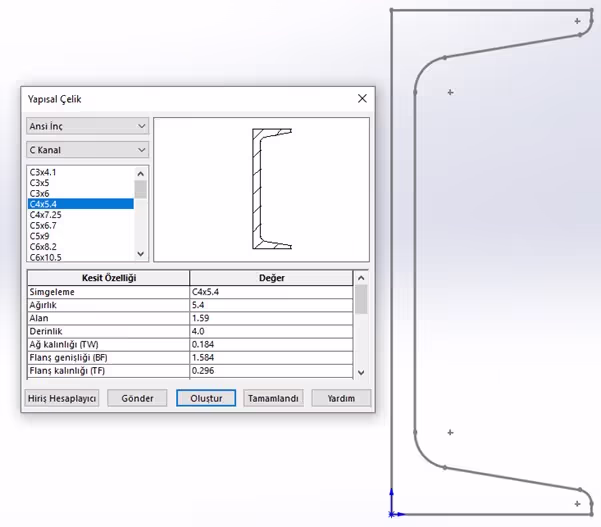601x527 pixels.
Task: Click the Derinlik property row label
Action: pyautogui.click(x=108, y=331)
